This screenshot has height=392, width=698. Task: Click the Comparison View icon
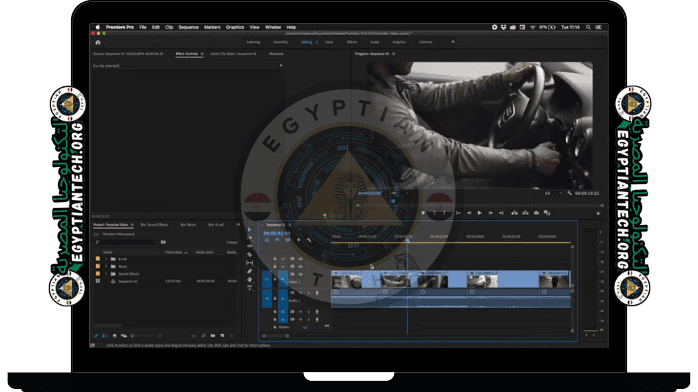point(547,213)
